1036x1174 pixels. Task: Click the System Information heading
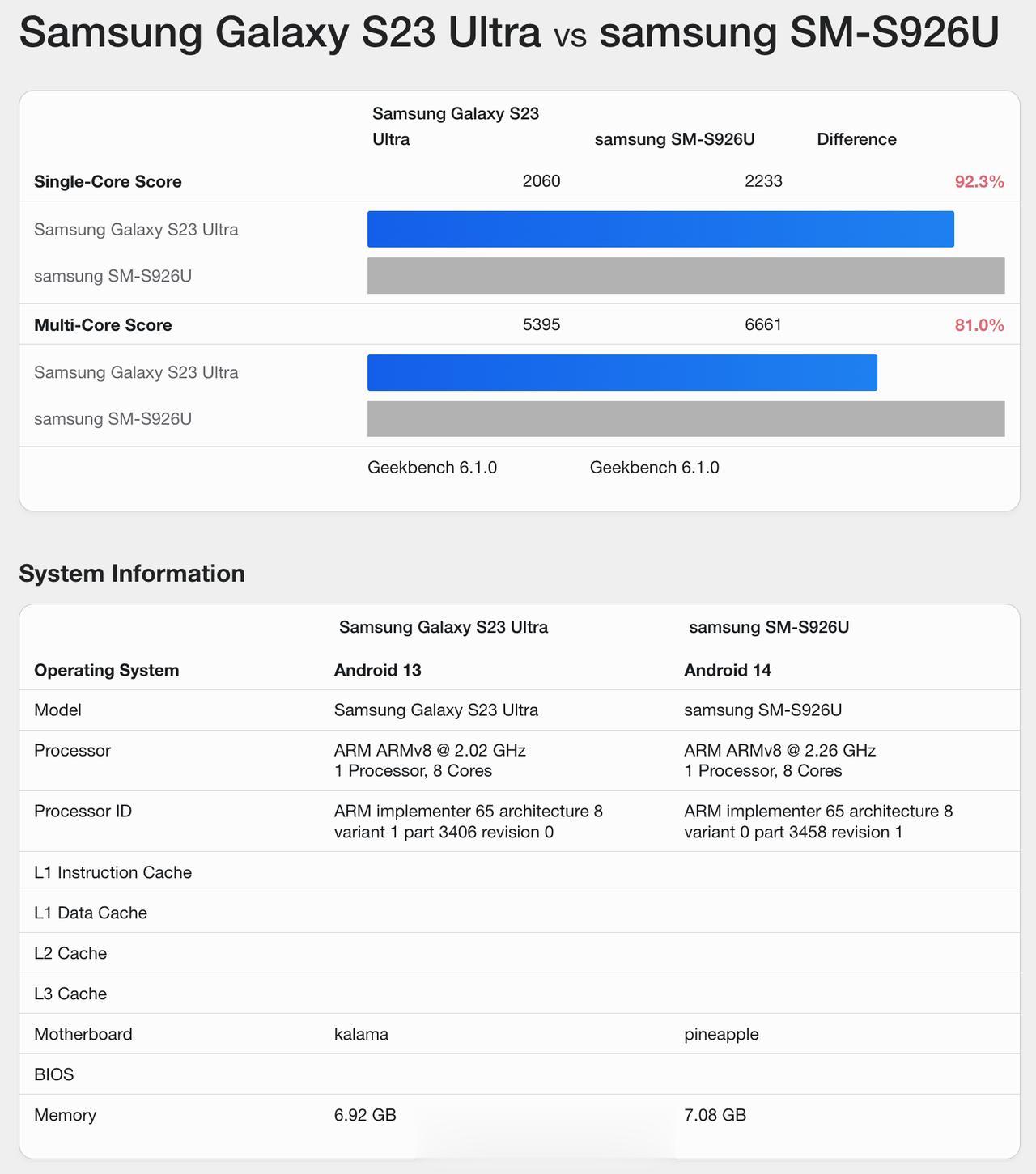(x=132, y=574)
